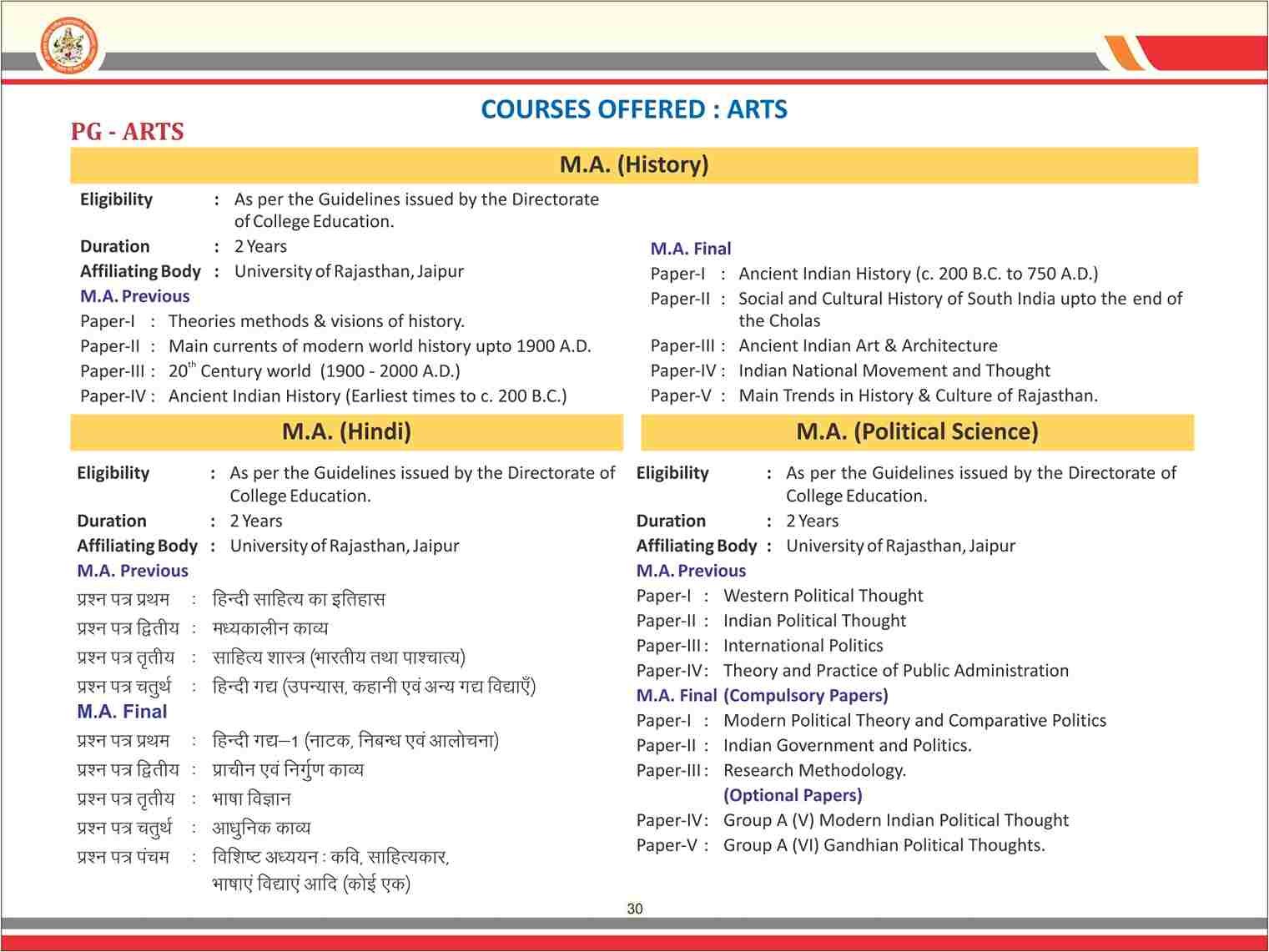Click 'Modern Political Theory and Comparative Politics'
Screen dimensions: 1269x952
pos(914,721)
